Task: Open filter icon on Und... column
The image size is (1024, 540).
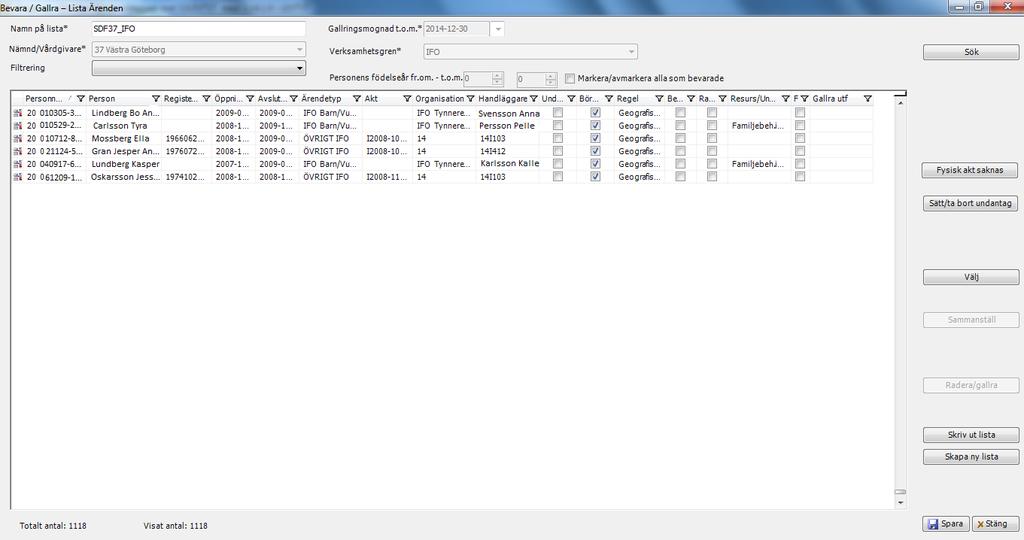Action: tap(571, 99)
